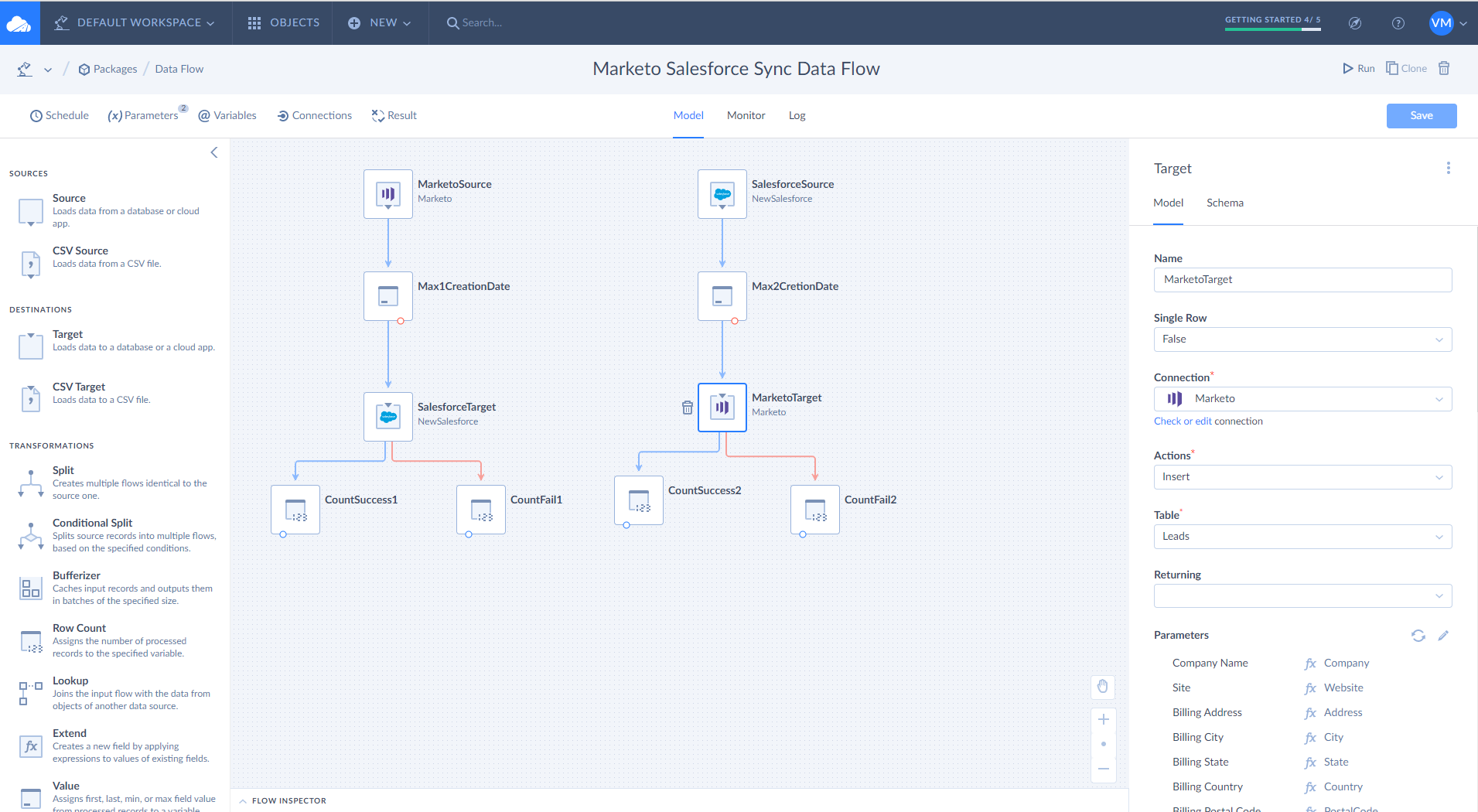Click the CountFail2 row count node
This screenshot has height=812, width=1478.
pos(814,510)
